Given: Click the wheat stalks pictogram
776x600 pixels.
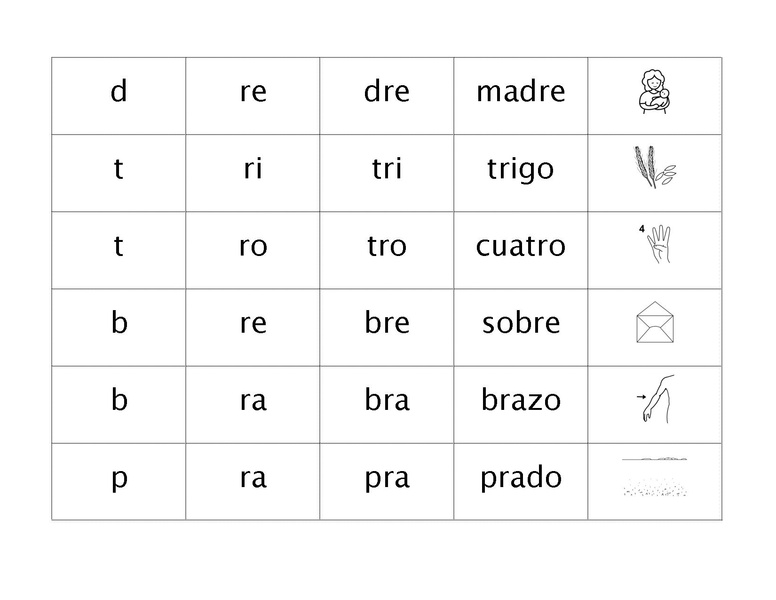Looking at the screenshot, I should [655, 167].
